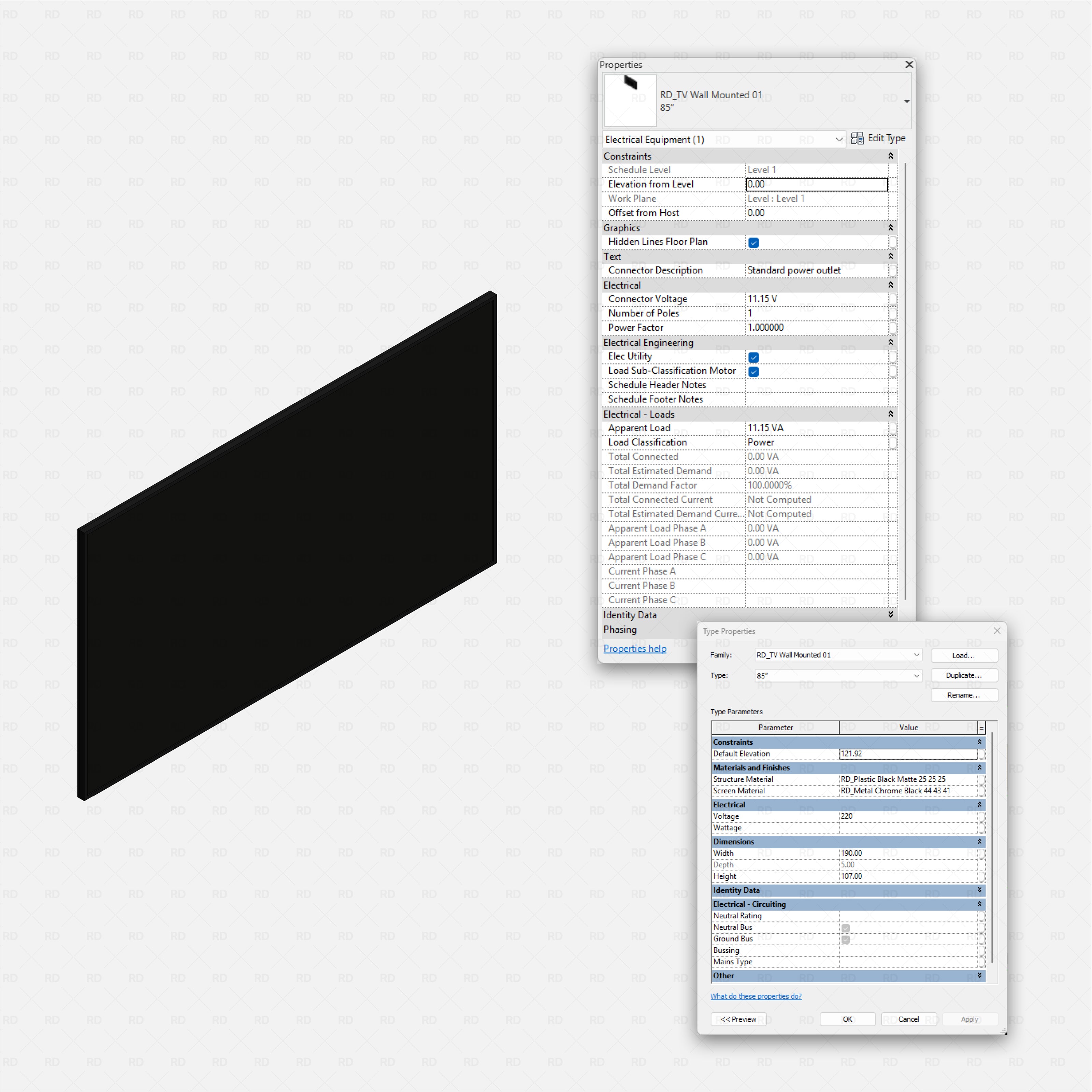
Task: Click the Duplicate button
Action: [x=964, y=675]
